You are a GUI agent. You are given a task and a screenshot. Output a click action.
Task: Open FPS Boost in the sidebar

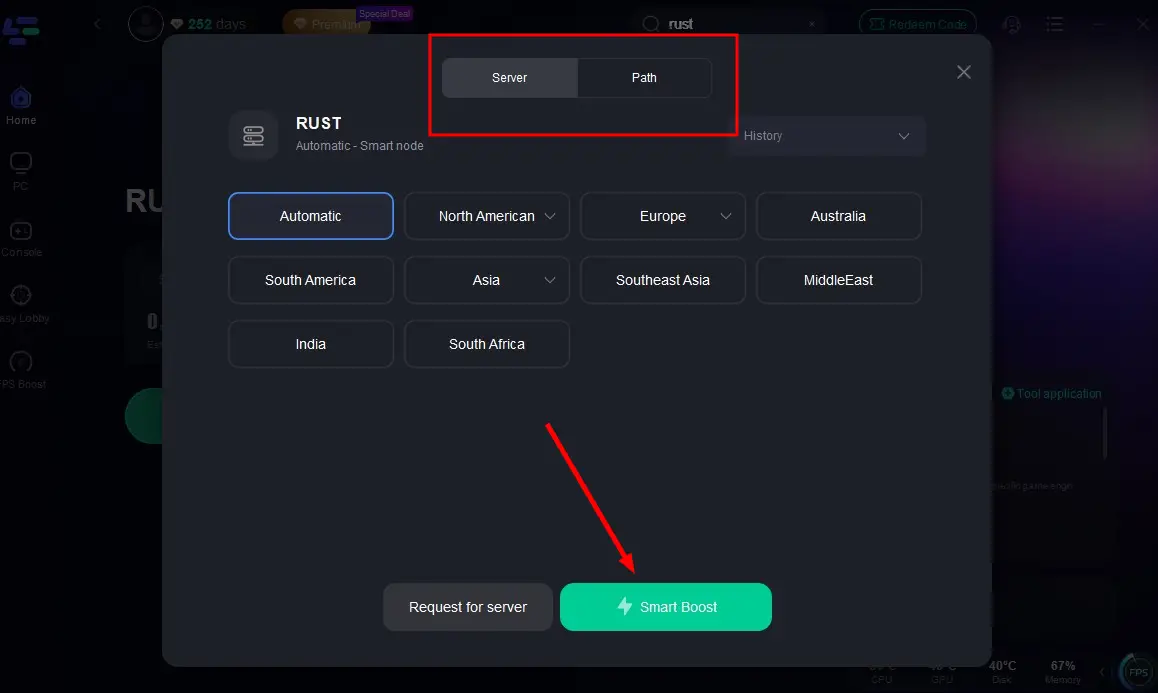pos(22,370)
